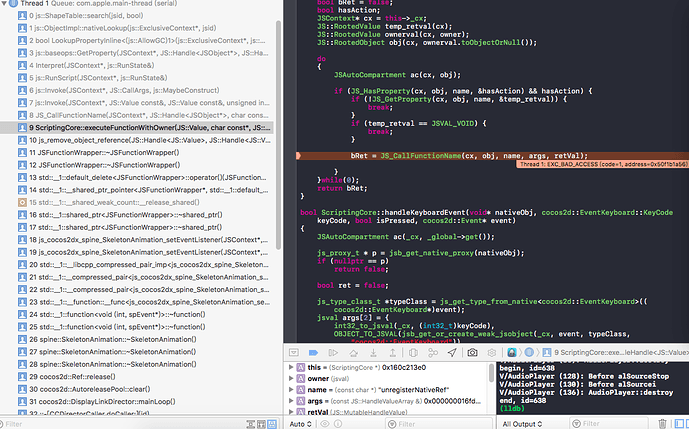Toggle highlighted blue navigator filter icon
The image size is (689, 429).
pos(272,424)
